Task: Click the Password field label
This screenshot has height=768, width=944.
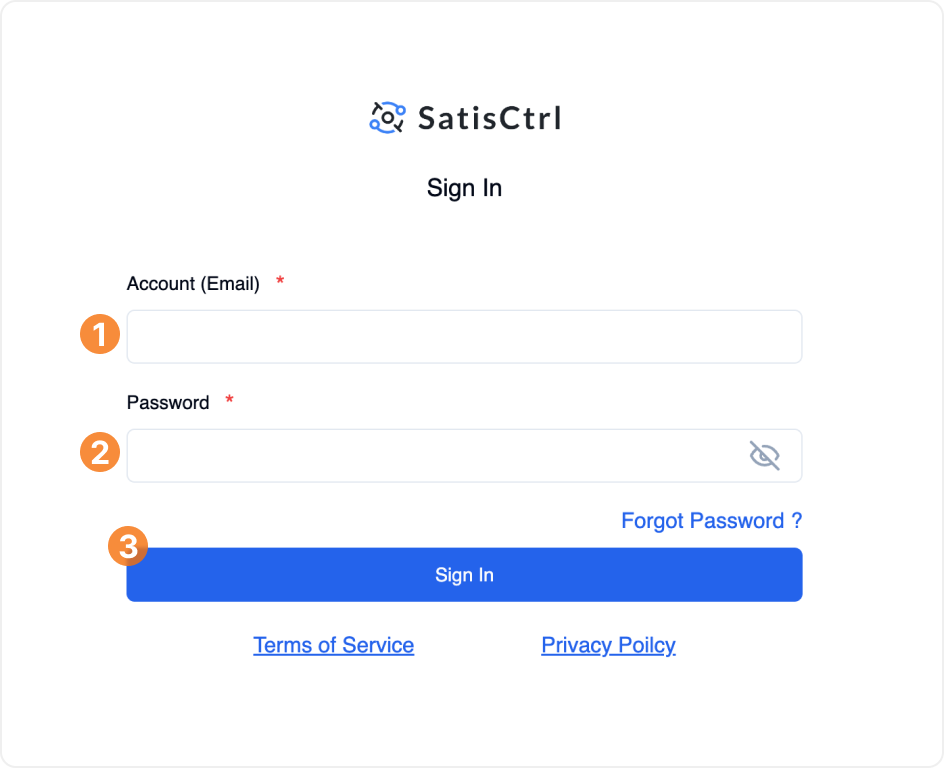Action: coord(168,403)
